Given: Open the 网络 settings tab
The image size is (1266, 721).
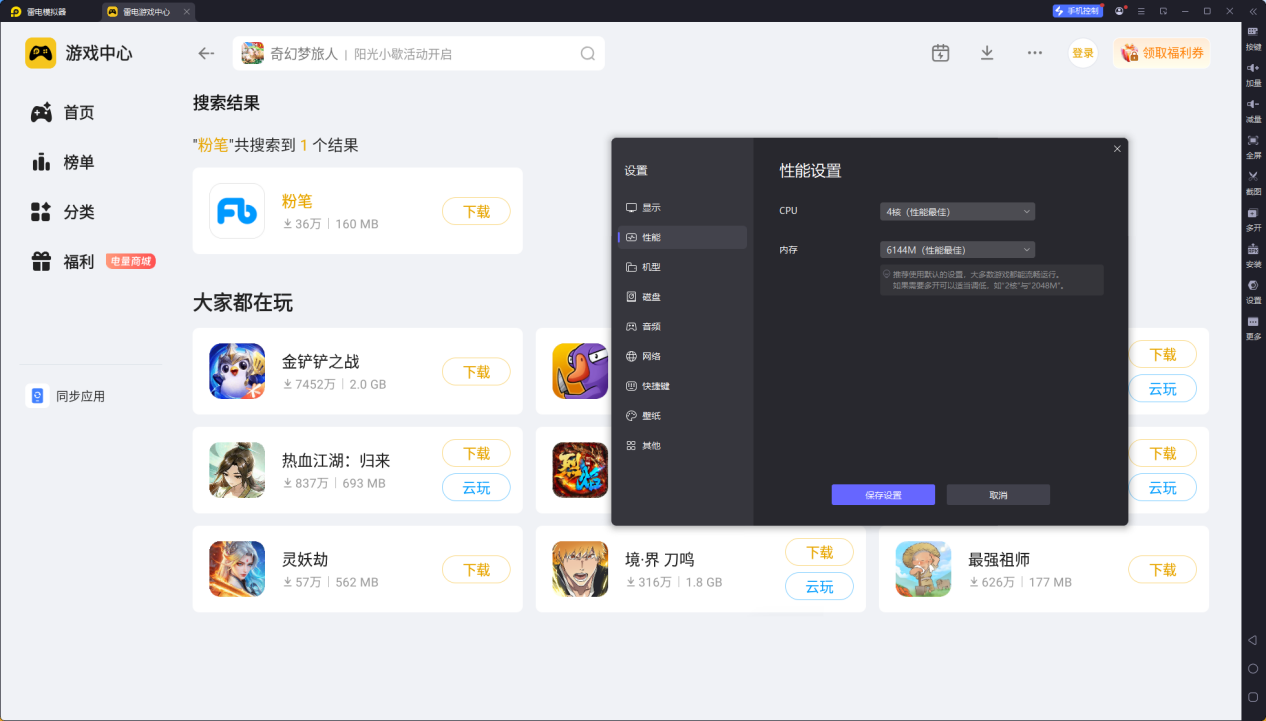Looking at the screenshot, I should 683,356.
